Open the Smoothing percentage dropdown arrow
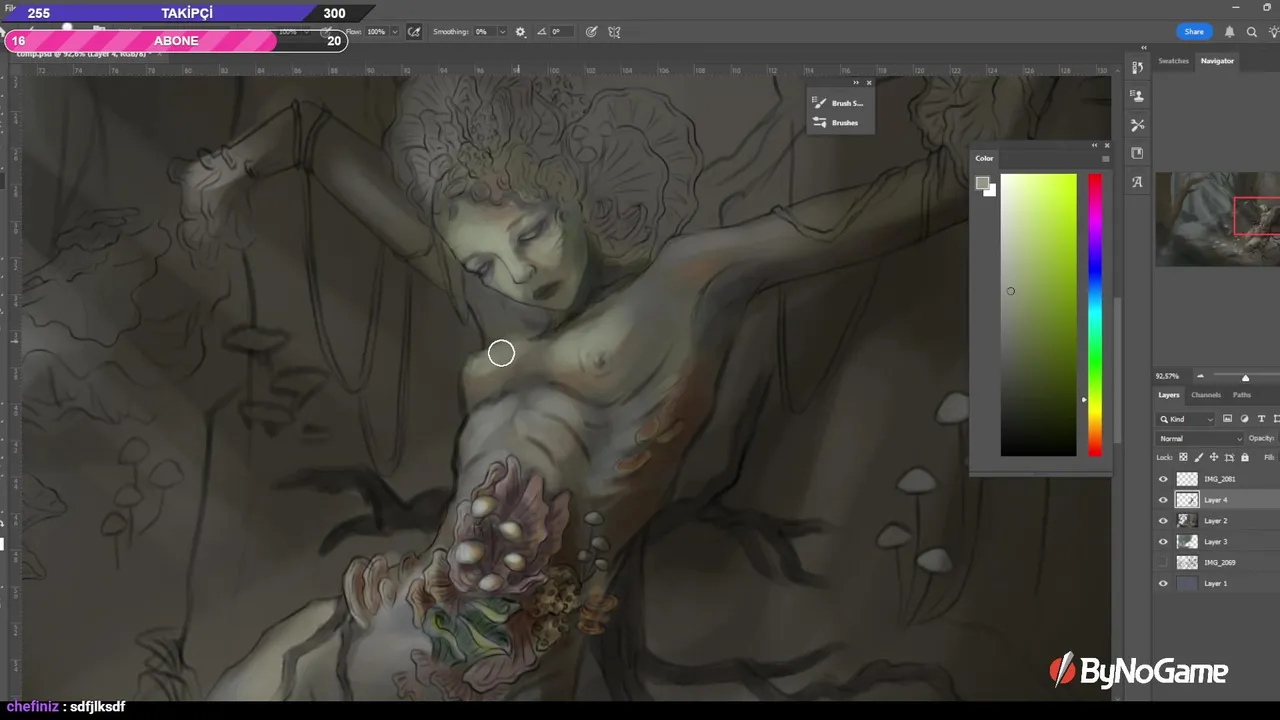The width and height of the screenshot is (1280, 720). pos(502,32)
